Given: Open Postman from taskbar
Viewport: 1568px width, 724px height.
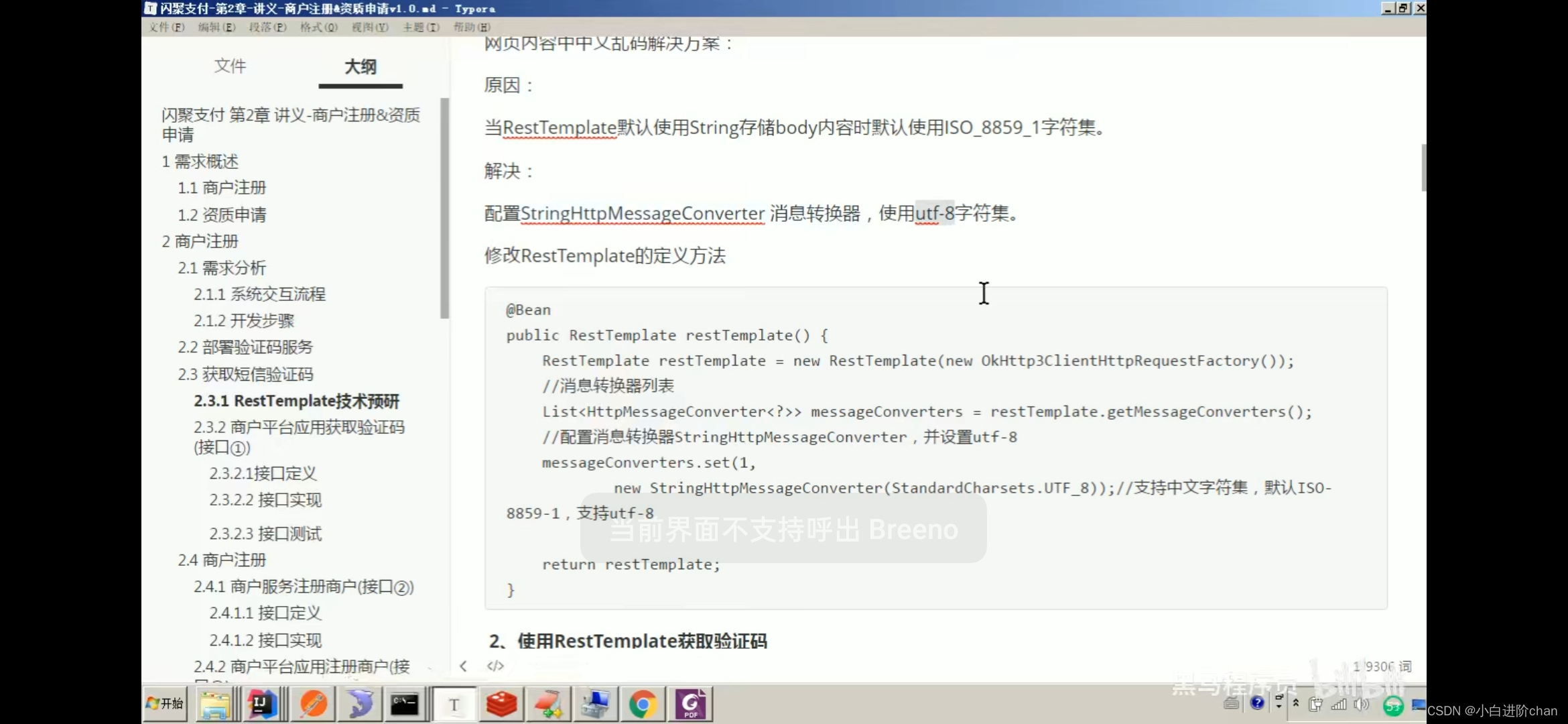Looking at the screenshot, I should pos(313,704).
